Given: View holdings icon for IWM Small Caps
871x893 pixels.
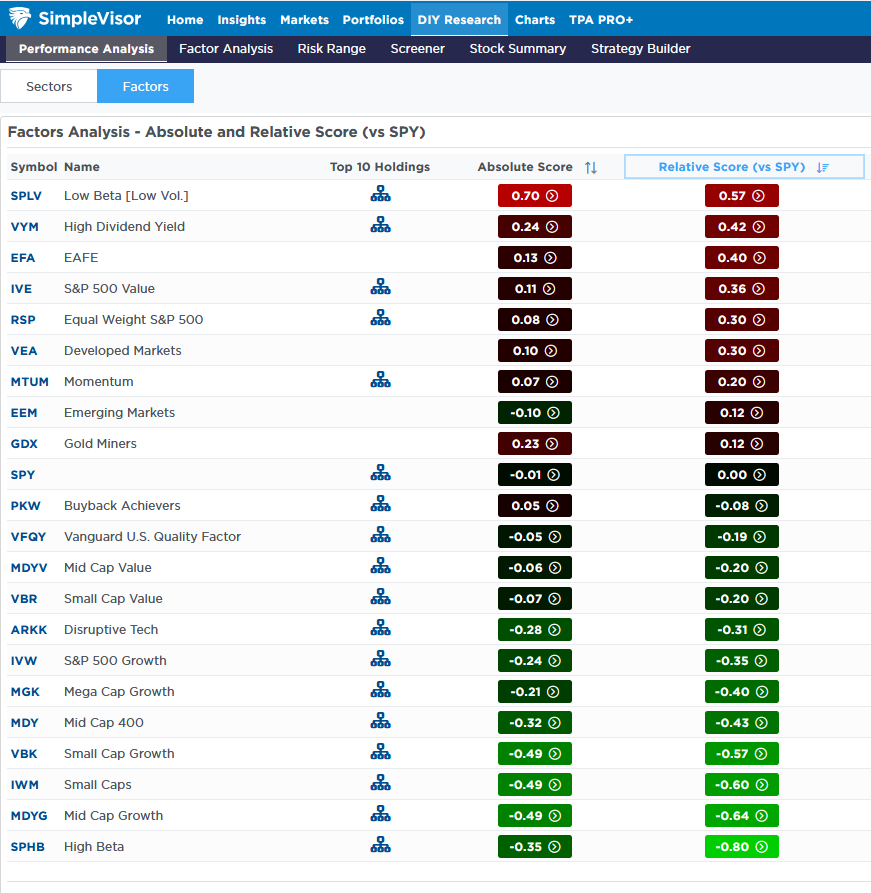Looking at the screenshot, I should (x=380, y=784).
